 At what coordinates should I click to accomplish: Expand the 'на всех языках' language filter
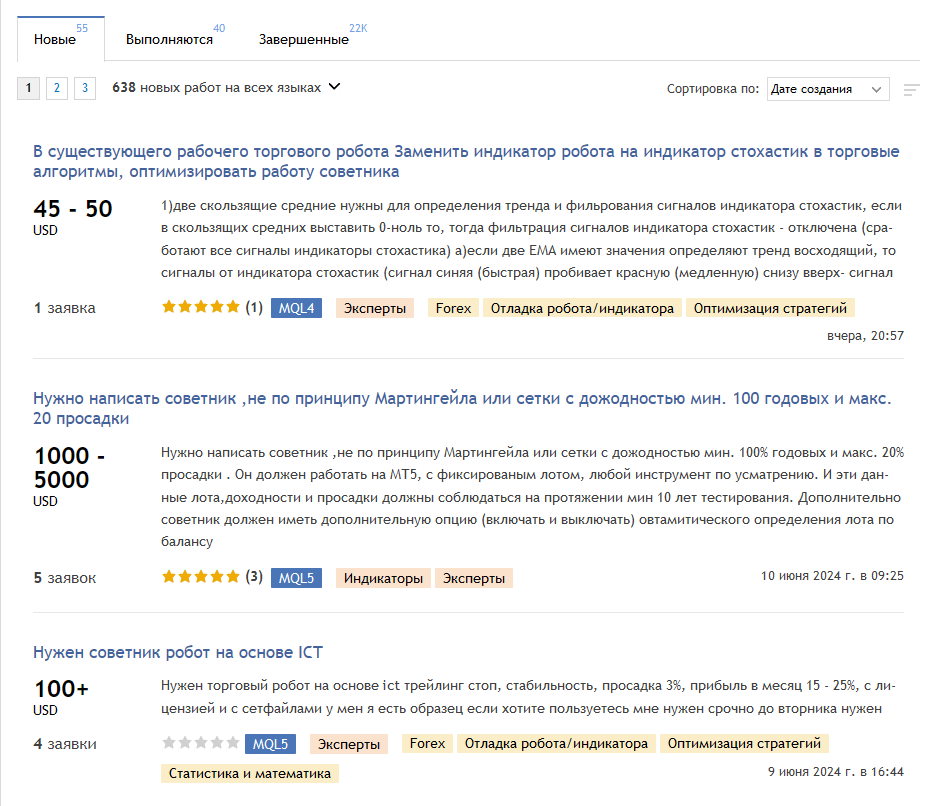pyautogui.click(x=334, y=87)
